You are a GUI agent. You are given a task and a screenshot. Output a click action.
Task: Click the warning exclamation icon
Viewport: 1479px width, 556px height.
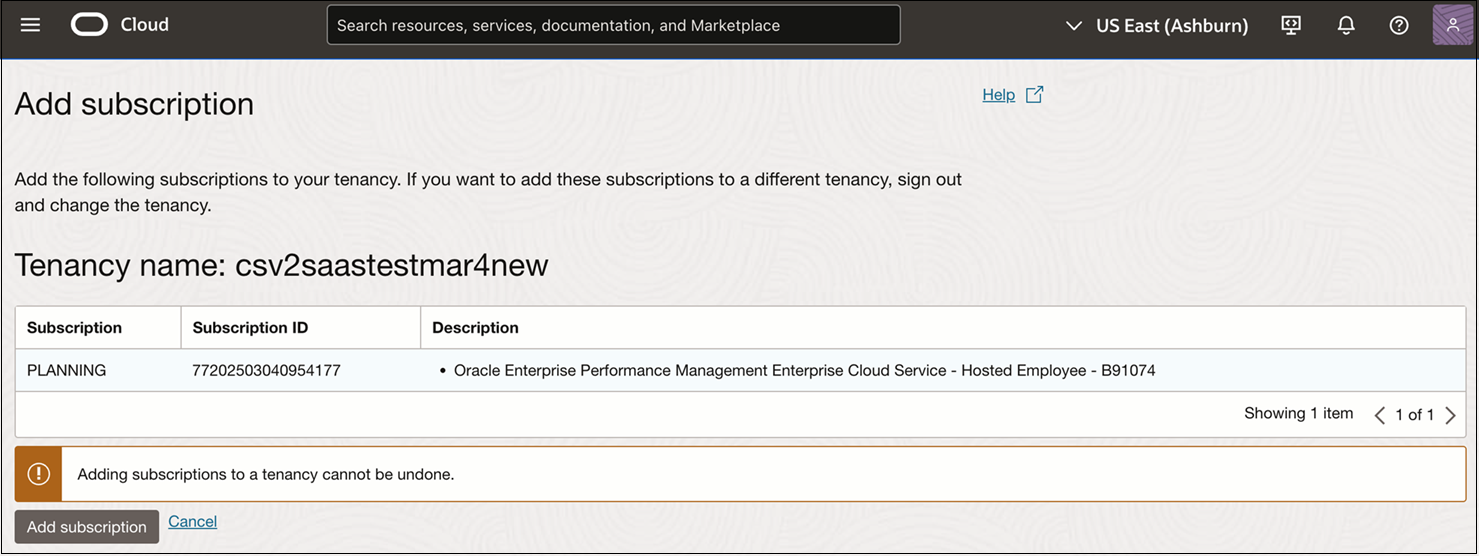[39, 474]
